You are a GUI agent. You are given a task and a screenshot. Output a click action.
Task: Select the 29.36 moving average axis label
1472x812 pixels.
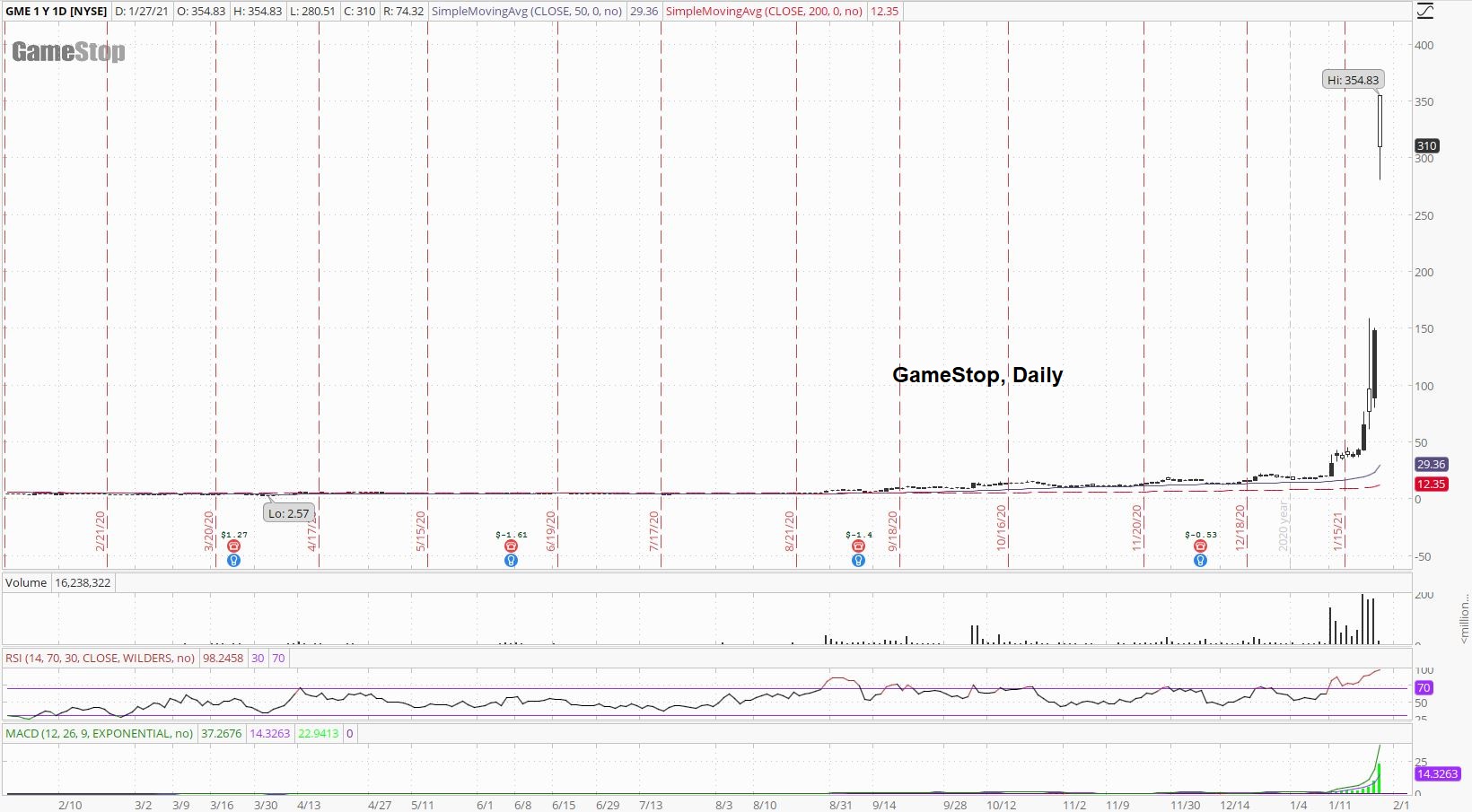click(1431, 464)
